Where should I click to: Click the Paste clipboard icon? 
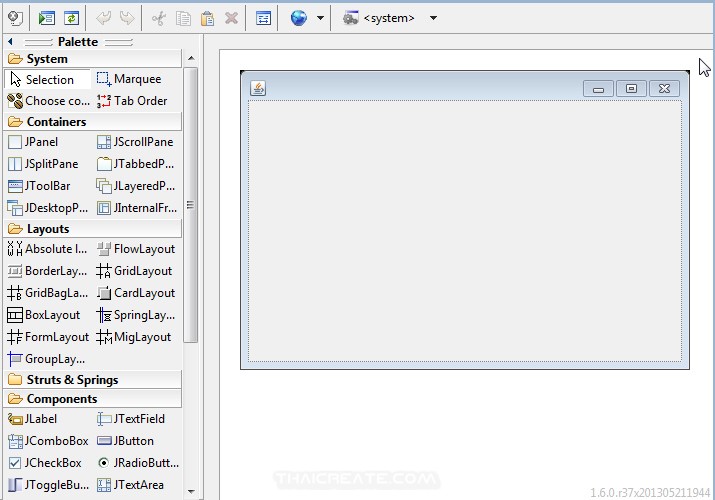(x=207, y=18)
